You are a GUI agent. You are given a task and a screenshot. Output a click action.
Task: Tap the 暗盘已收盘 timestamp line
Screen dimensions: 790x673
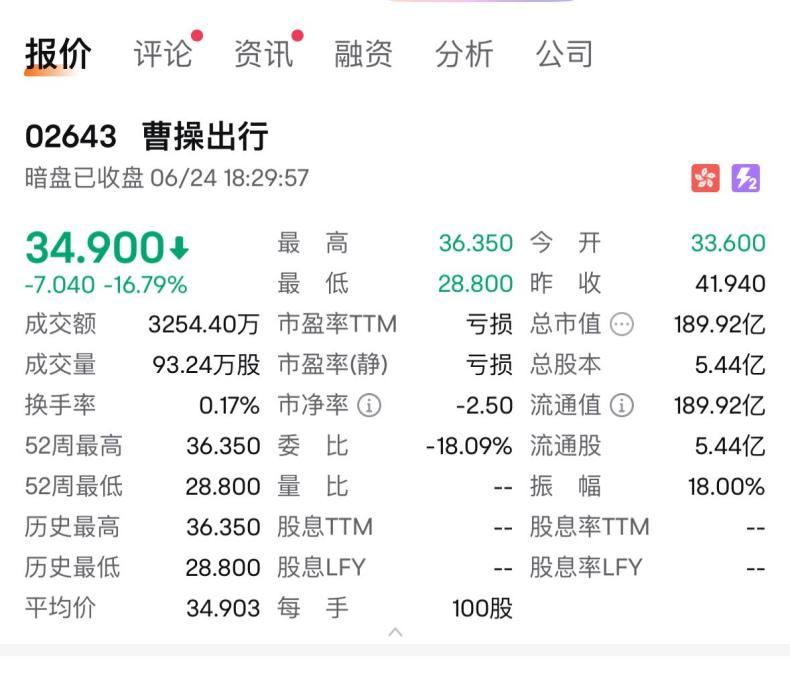tap(167, 178)
